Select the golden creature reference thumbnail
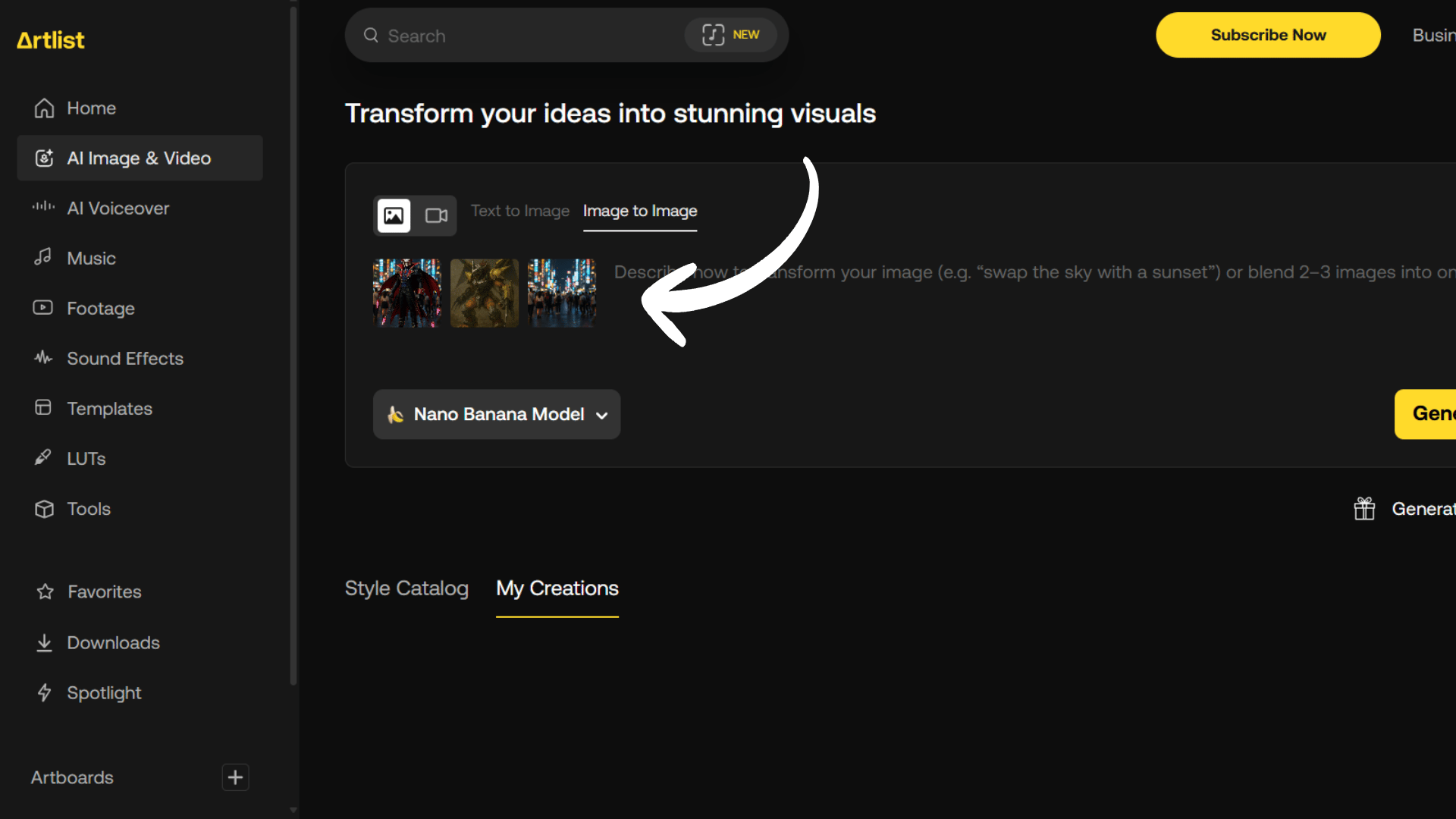Viewport: 1456px width, 819px height. (x=485, y=293)
